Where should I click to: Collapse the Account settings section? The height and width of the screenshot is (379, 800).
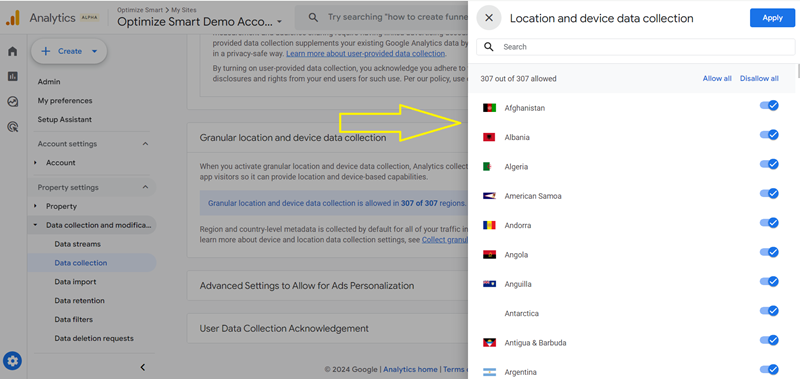pos(145,144)
